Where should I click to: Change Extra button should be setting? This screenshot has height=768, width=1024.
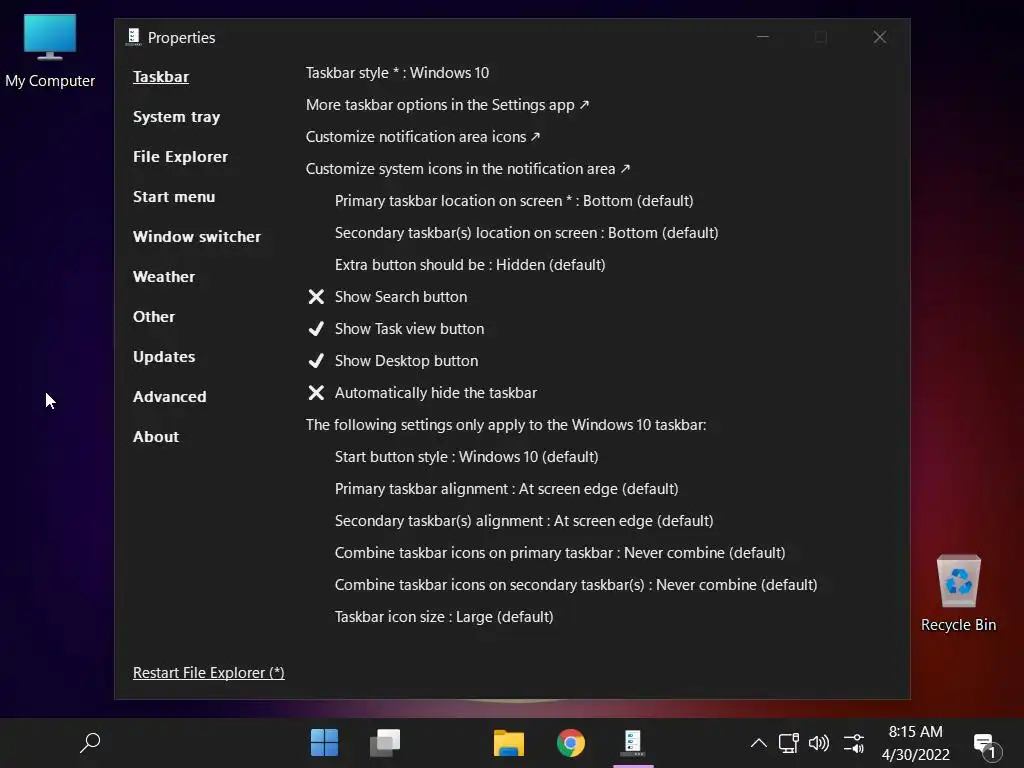[470, 264]
